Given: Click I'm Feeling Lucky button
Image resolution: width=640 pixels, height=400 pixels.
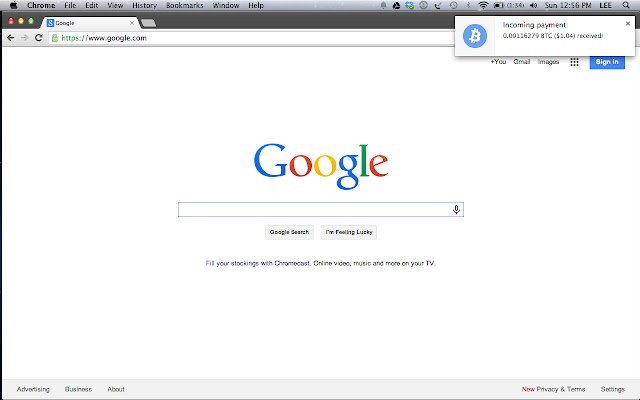Looking at the screenshot, I should (x=349, y=232).
